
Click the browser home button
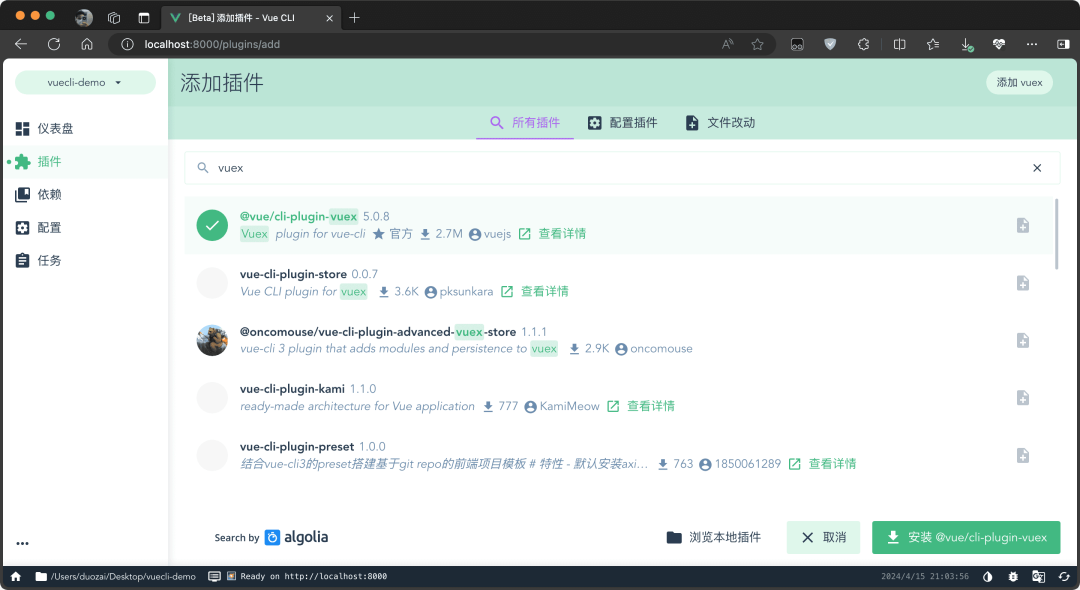coord(87,44)
